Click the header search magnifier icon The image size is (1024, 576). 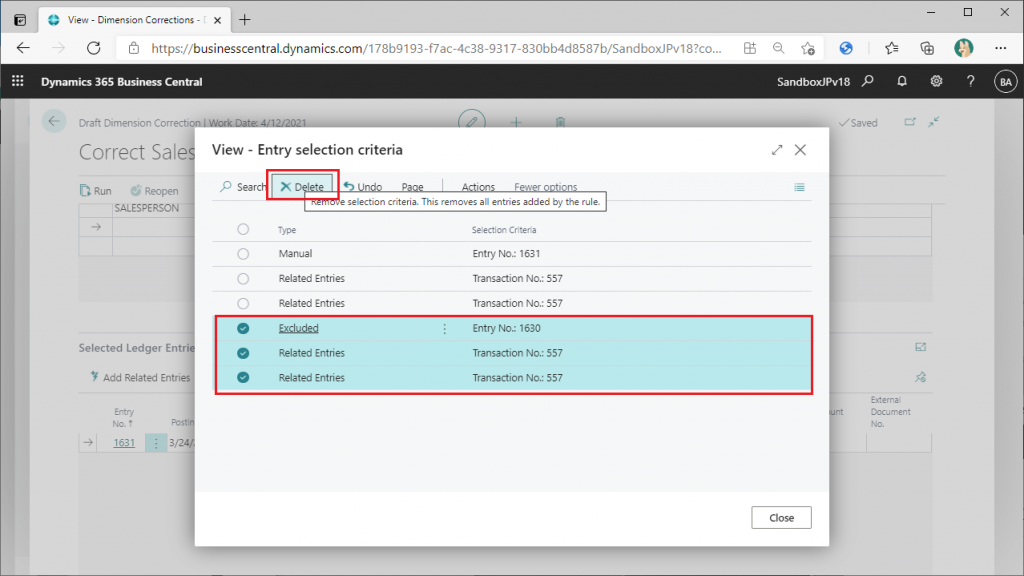coord(868,82)
